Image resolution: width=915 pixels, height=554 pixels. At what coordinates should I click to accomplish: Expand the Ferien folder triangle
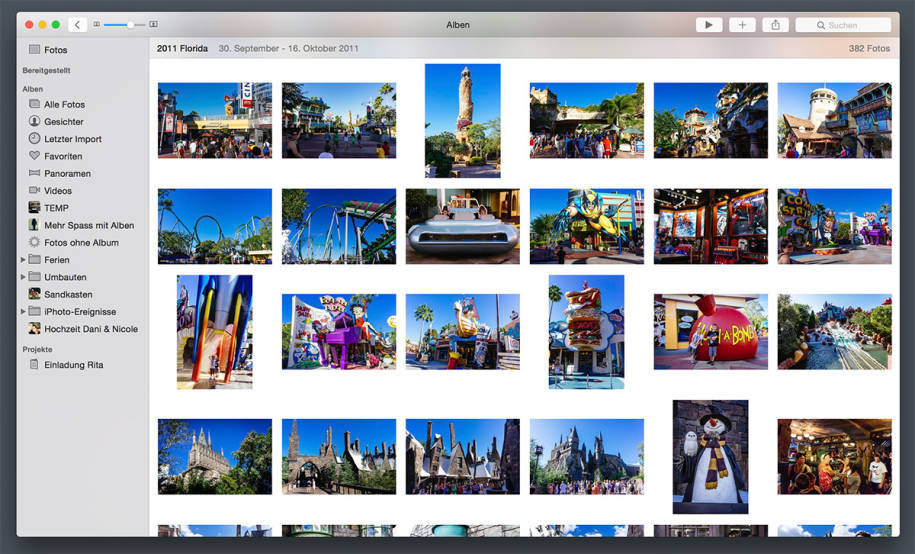point(23,260)
